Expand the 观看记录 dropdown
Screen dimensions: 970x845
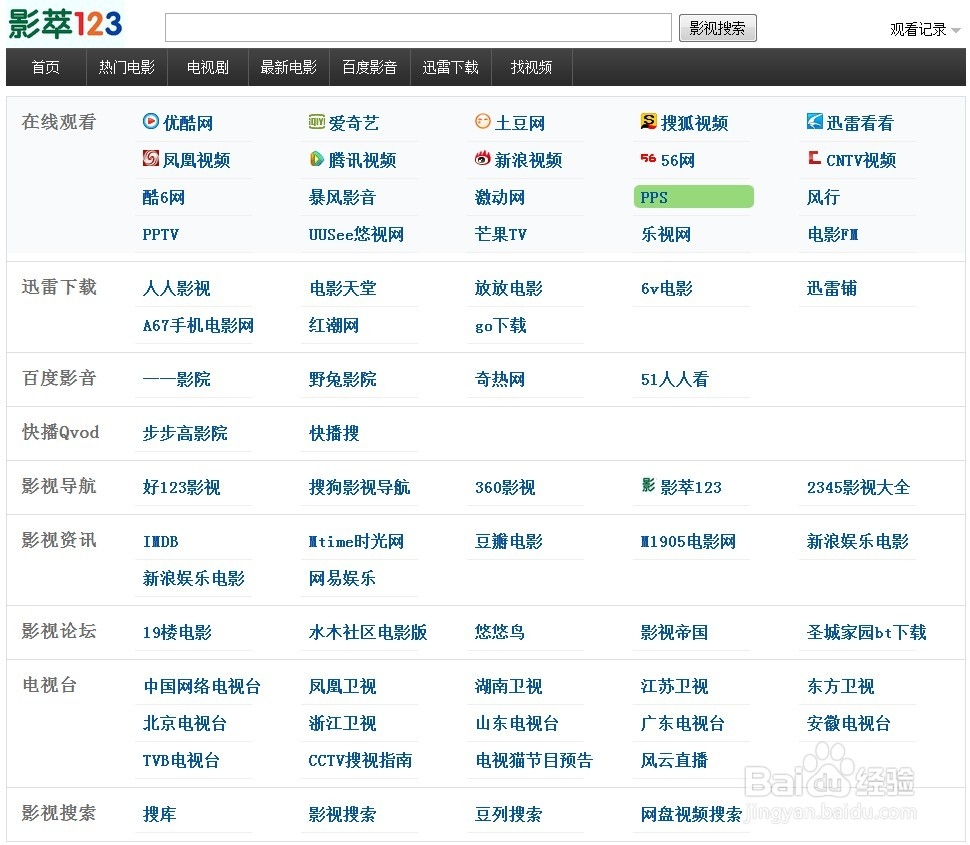click(920, 29)
